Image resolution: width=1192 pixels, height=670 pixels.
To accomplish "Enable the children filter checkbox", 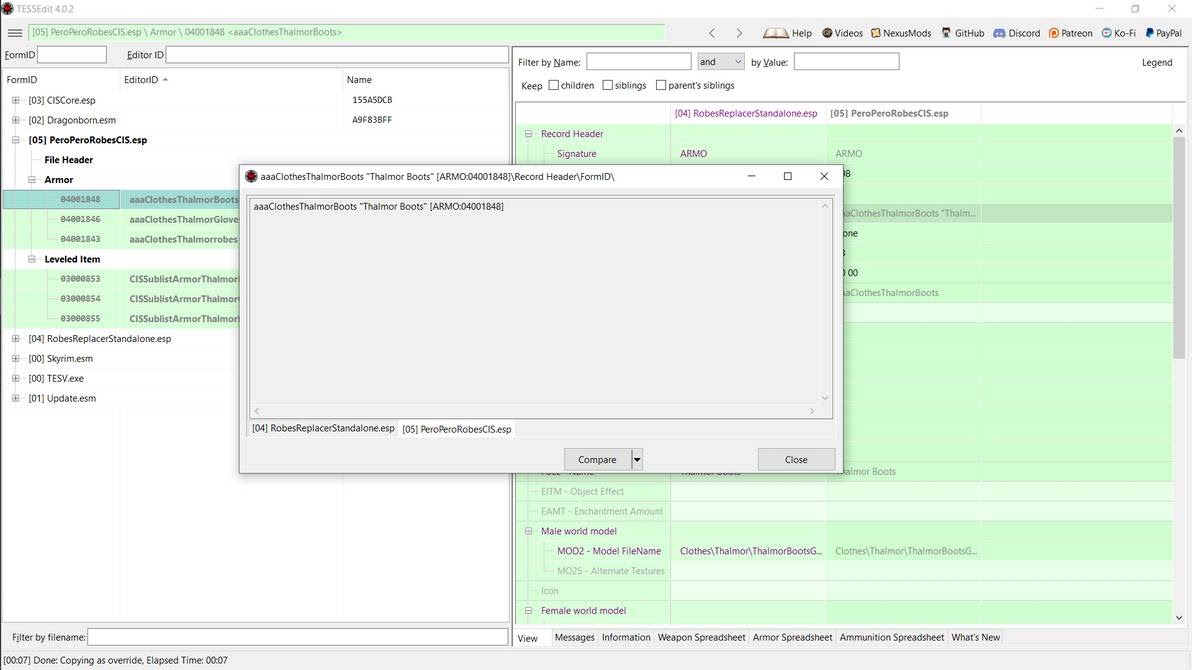I will point(553,85).
